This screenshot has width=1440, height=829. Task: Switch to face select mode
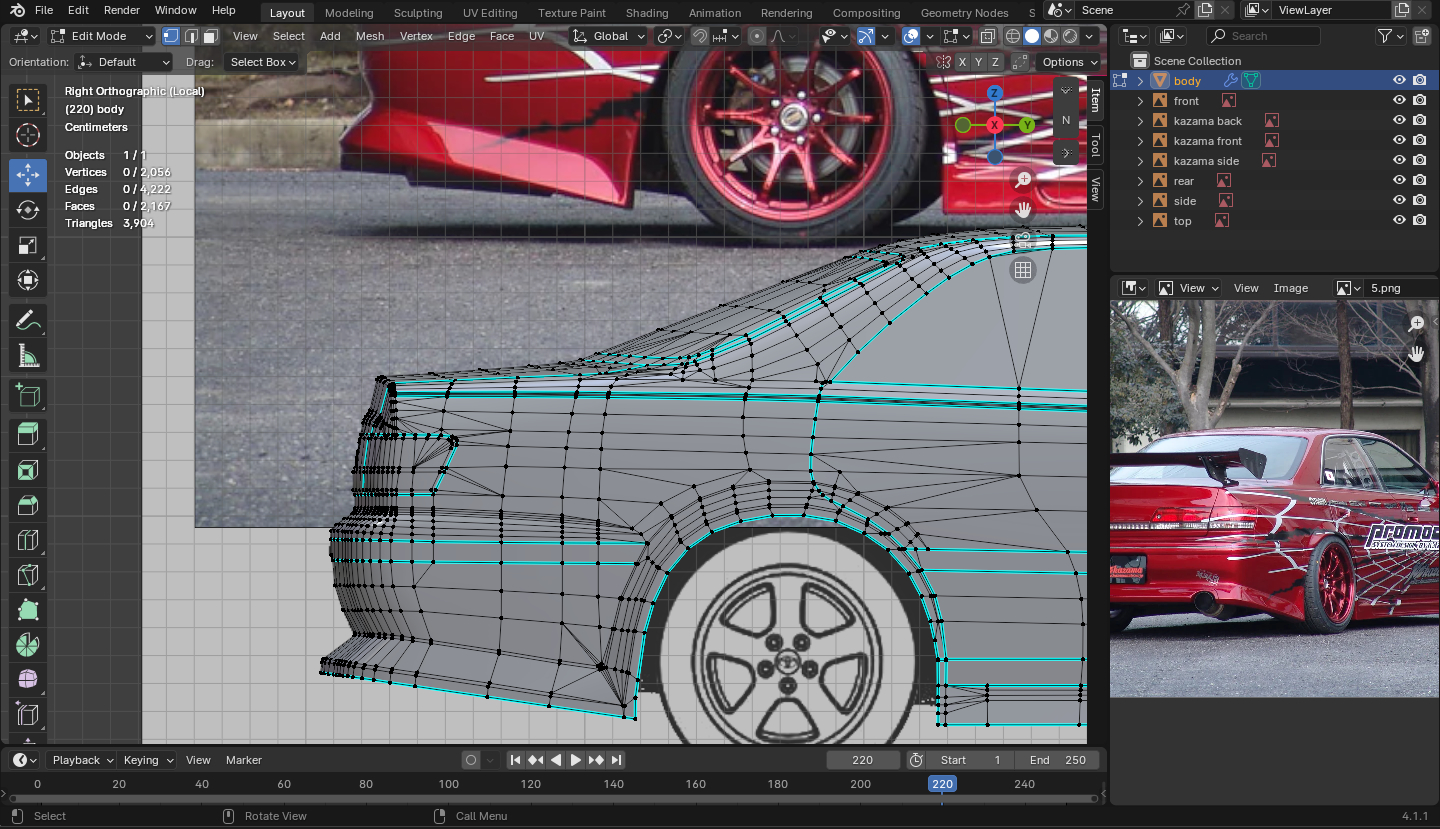210,36
